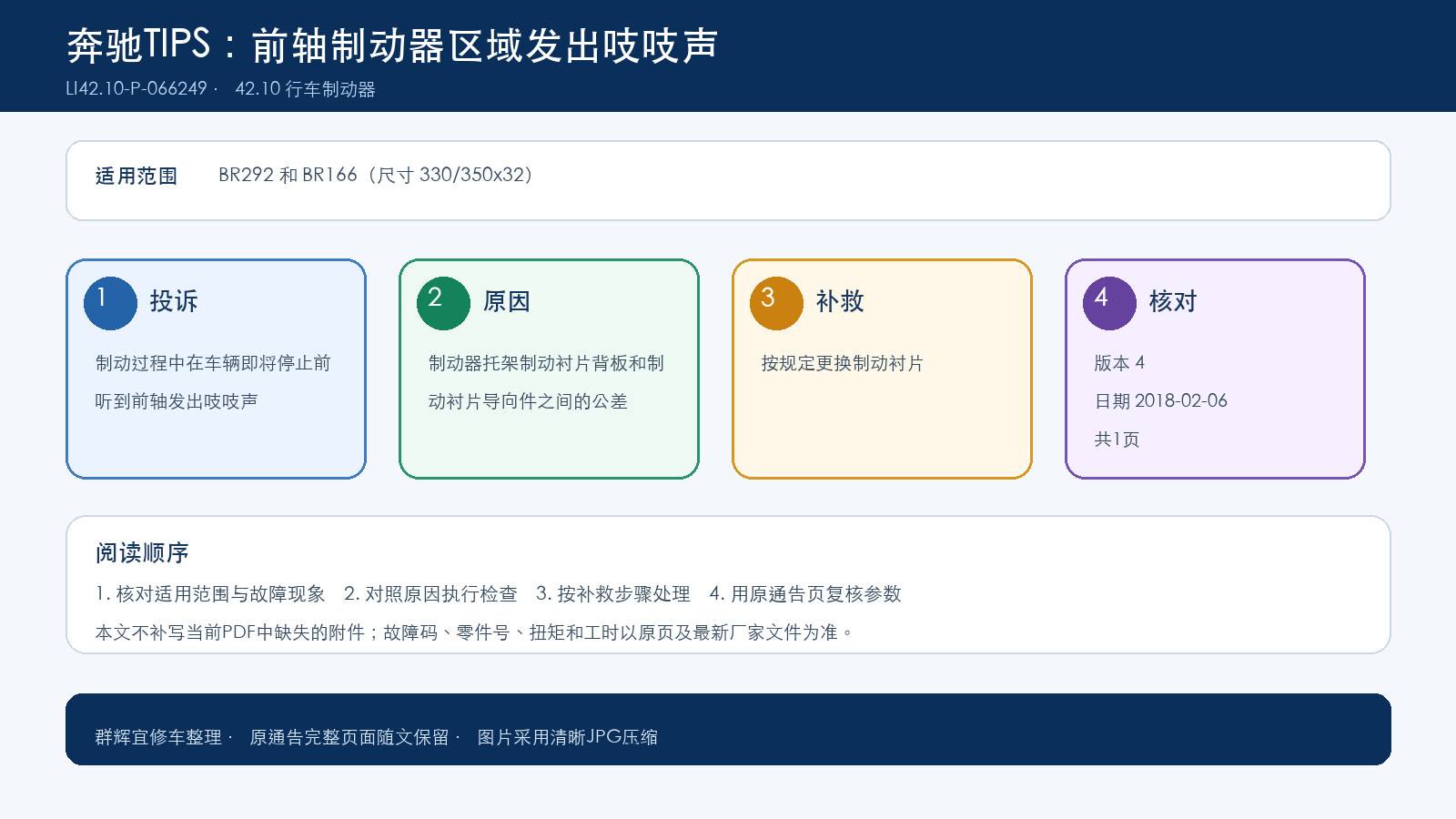The height and width of the screenshot is (819, 1456).
Task: Select the 补救 card heading
Action: 840,301
